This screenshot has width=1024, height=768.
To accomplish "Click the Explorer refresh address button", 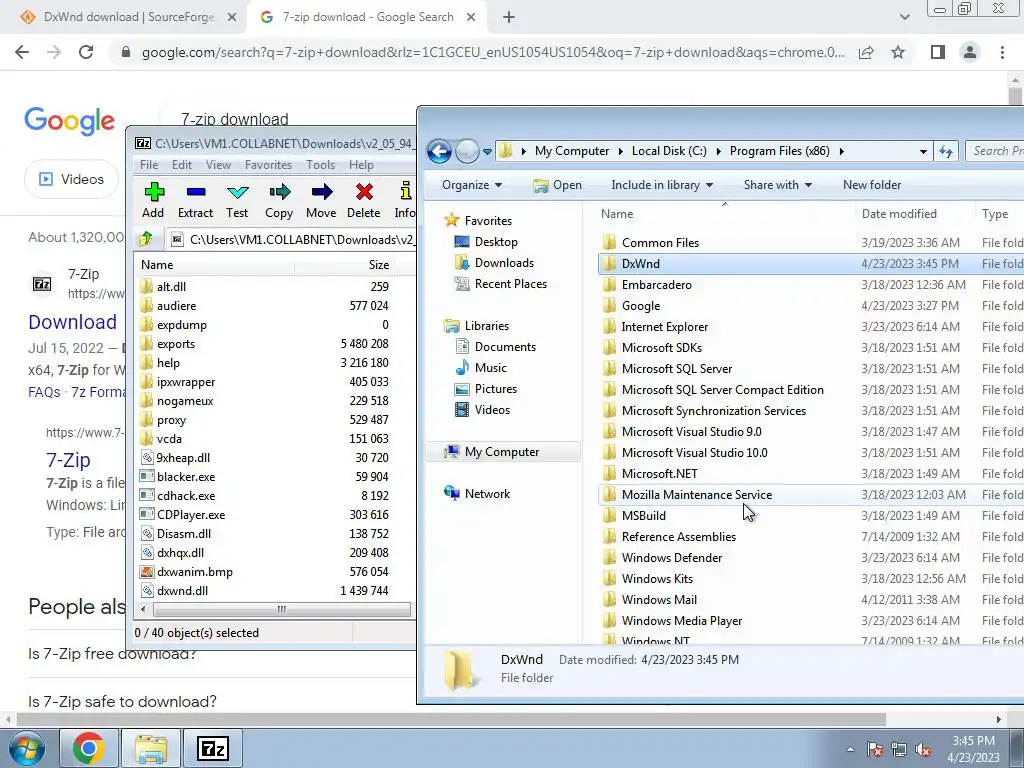I will pos(946,152).
